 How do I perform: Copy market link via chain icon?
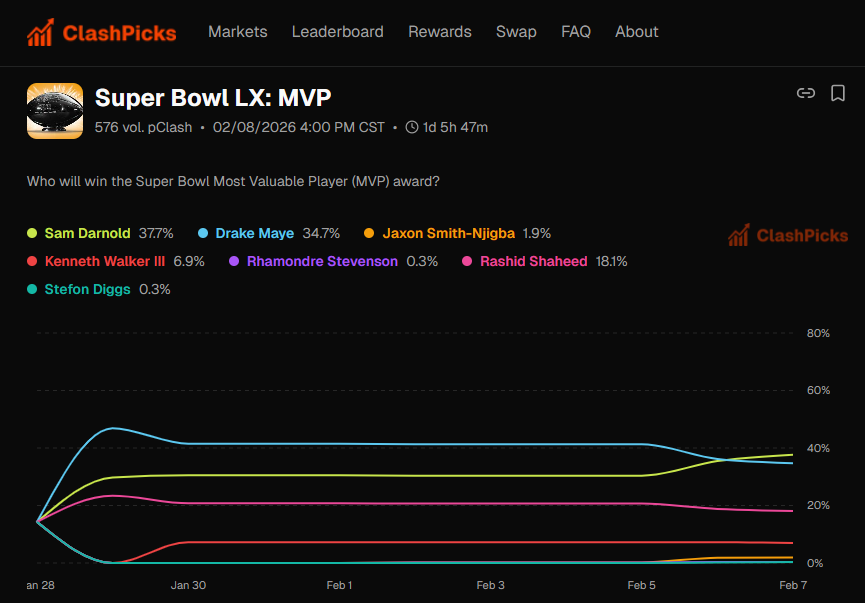(805, 93)
